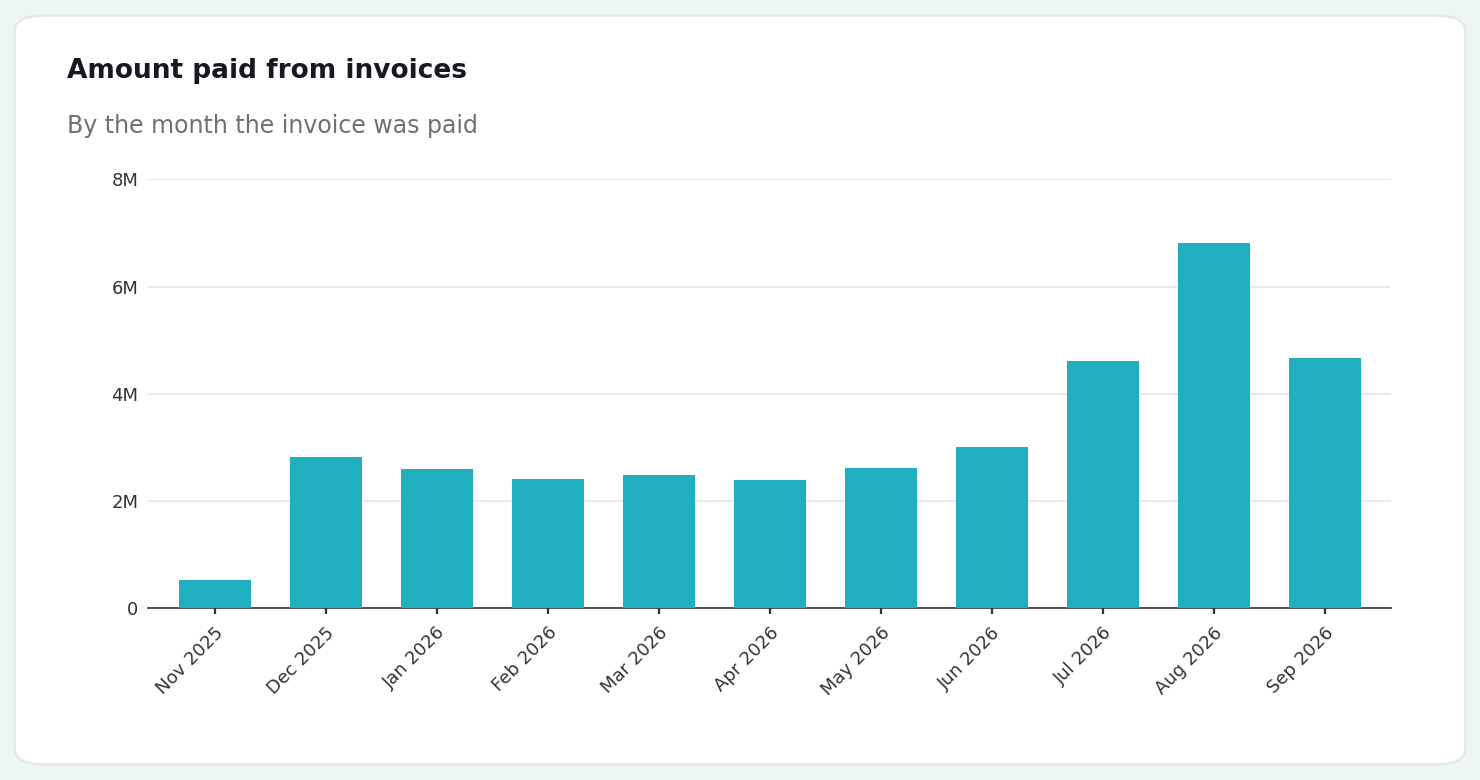Screen dimensions: 1480x780
Task: Click the 'Dec 2025' x-axis label
Action: 301,660
